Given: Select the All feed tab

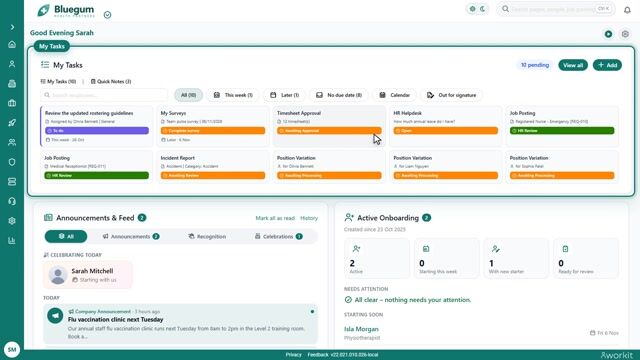Looking at the screenshot, I should 66,236.
